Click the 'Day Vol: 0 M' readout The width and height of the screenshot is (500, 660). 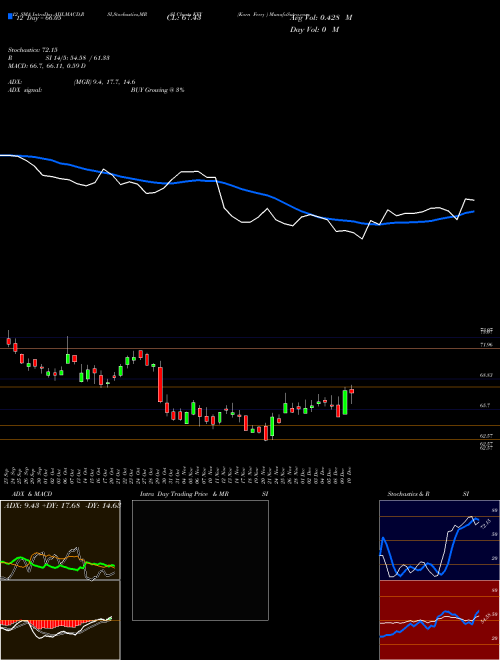coord(314,30)
